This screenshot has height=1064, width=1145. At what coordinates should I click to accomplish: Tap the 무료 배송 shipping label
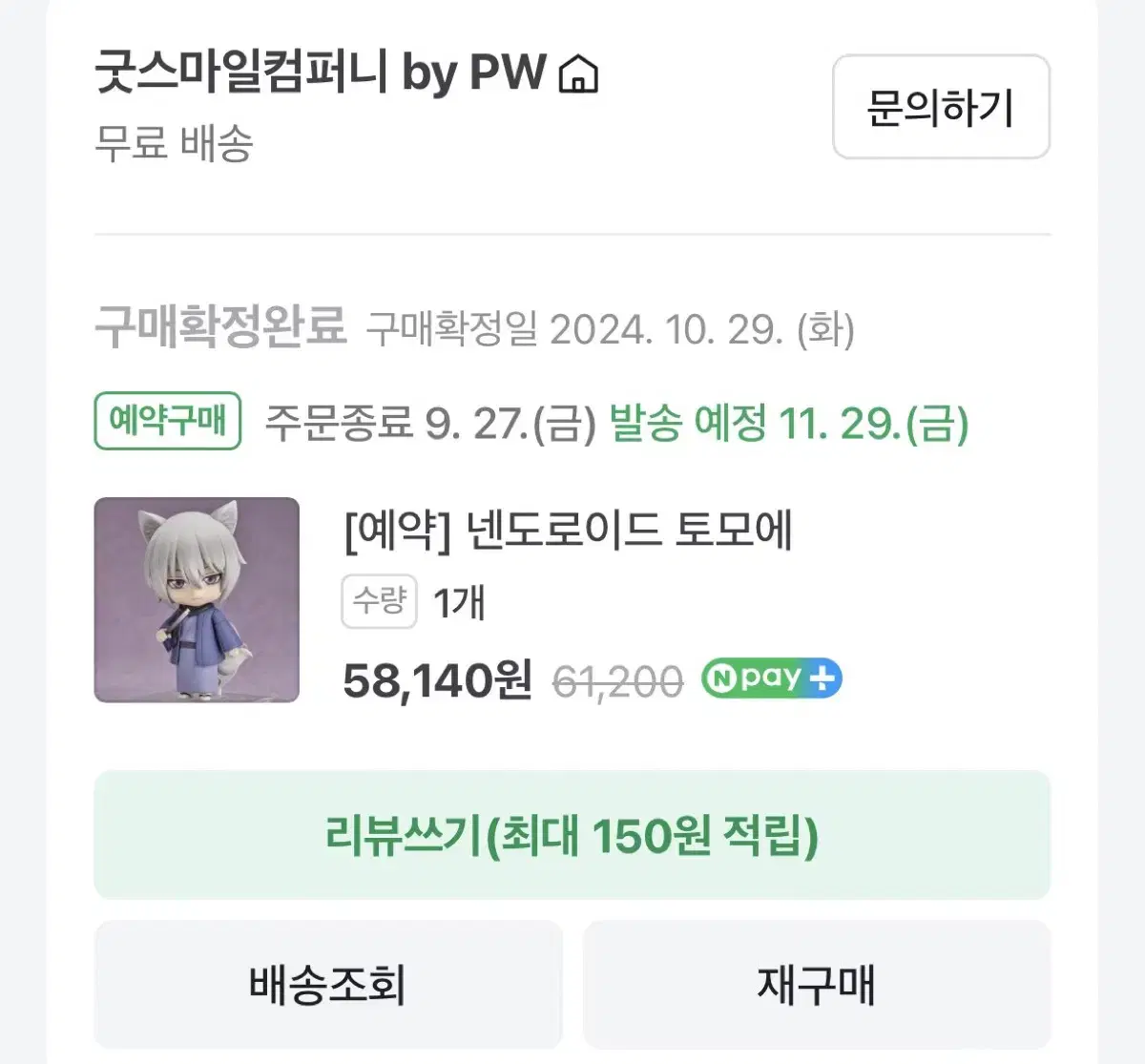(174, 143)
